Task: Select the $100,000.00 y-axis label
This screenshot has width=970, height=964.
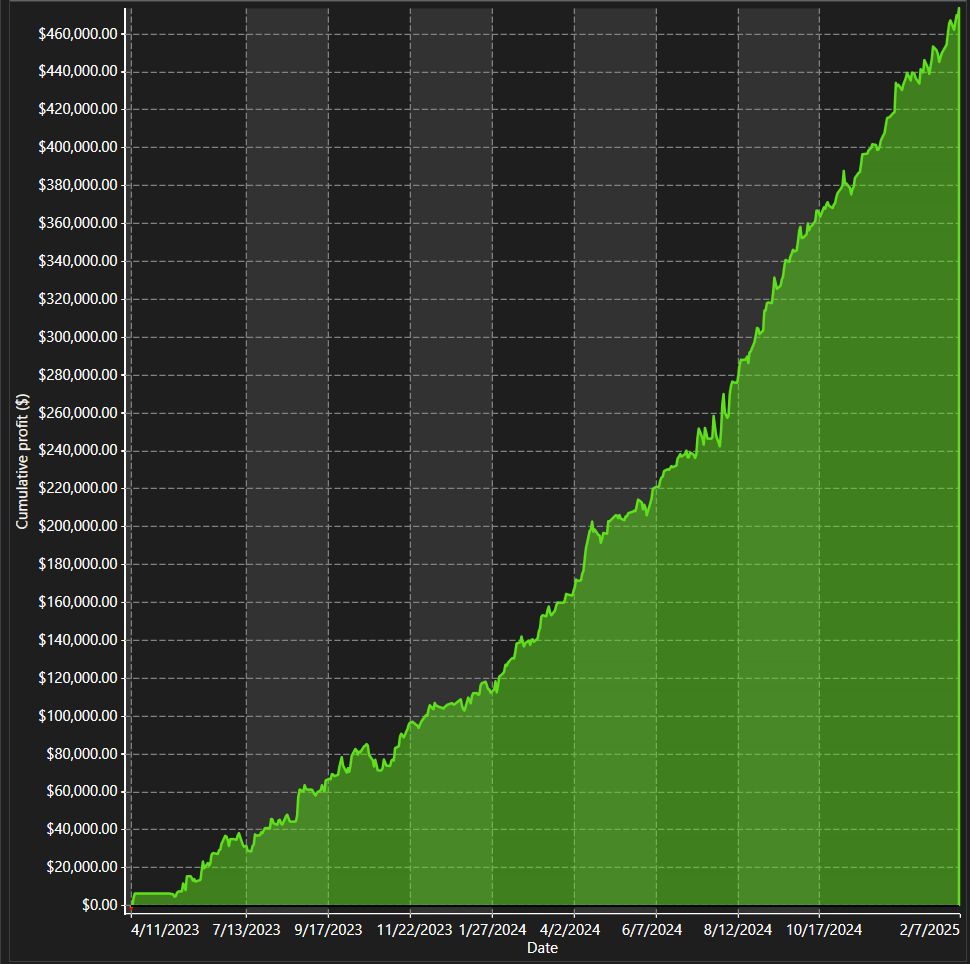Action: (78, 716)
